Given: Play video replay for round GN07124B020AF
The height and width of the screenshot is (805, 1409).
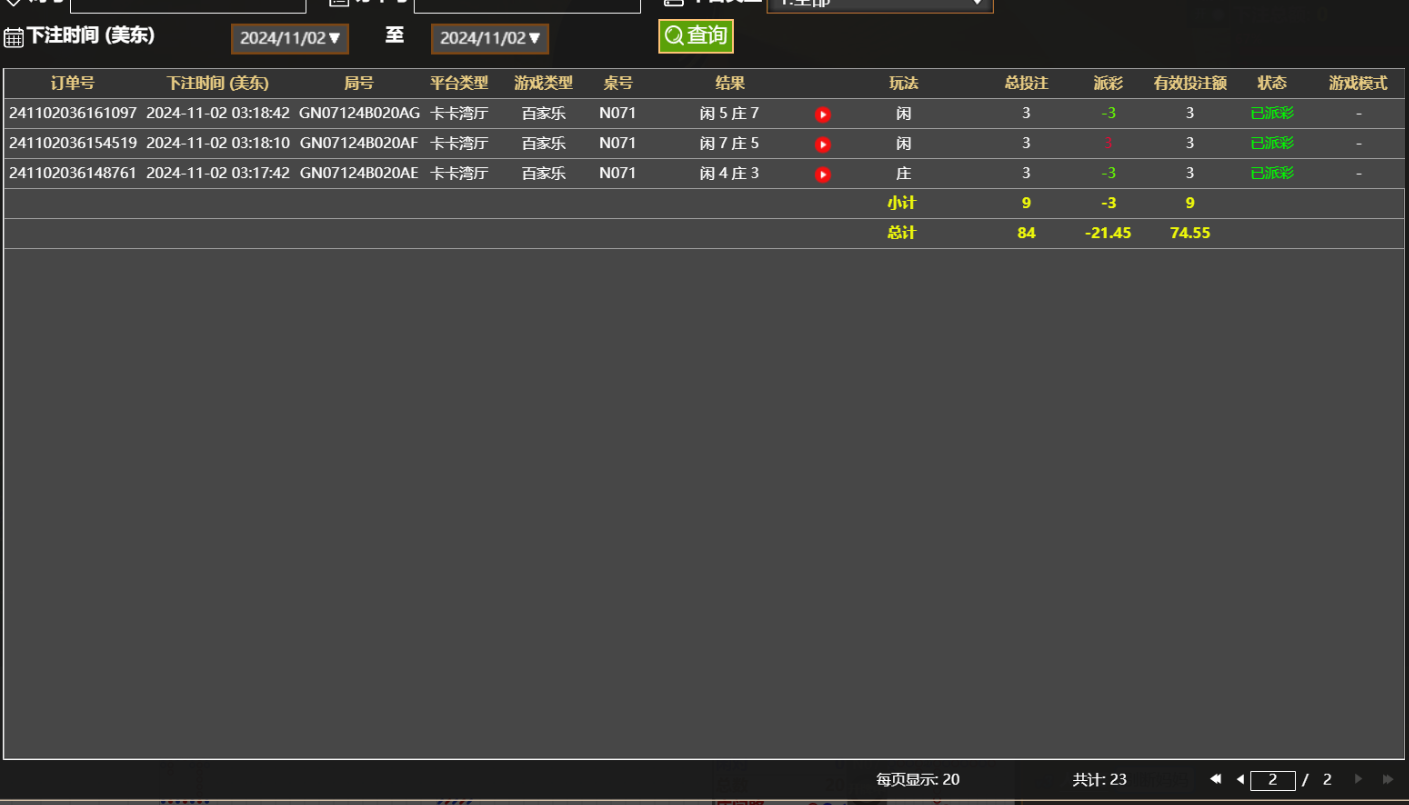Looking at the screenshot, I should tap(822, 145).
